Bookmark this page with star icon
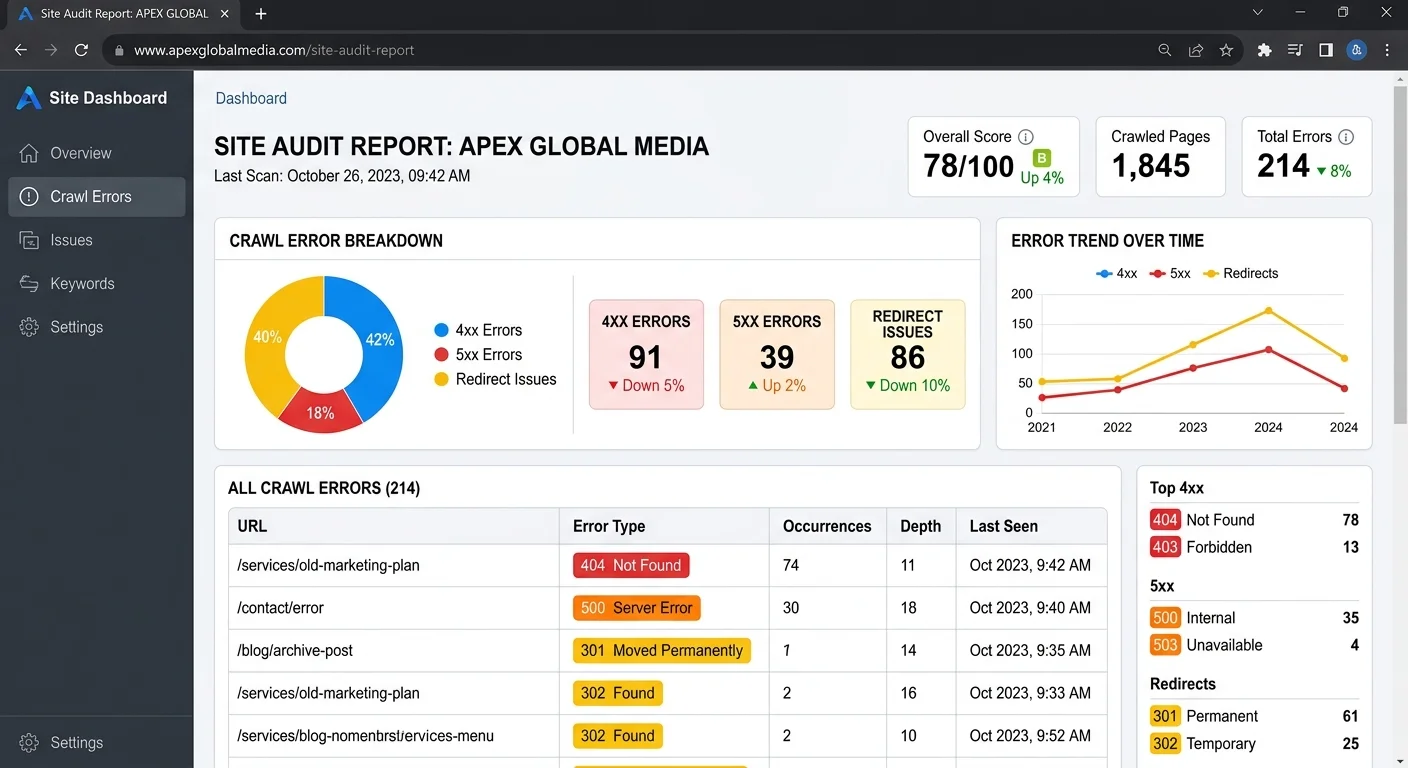Image resolution: width=1408 pixels, height=768 pixels. coord(1226,50)
